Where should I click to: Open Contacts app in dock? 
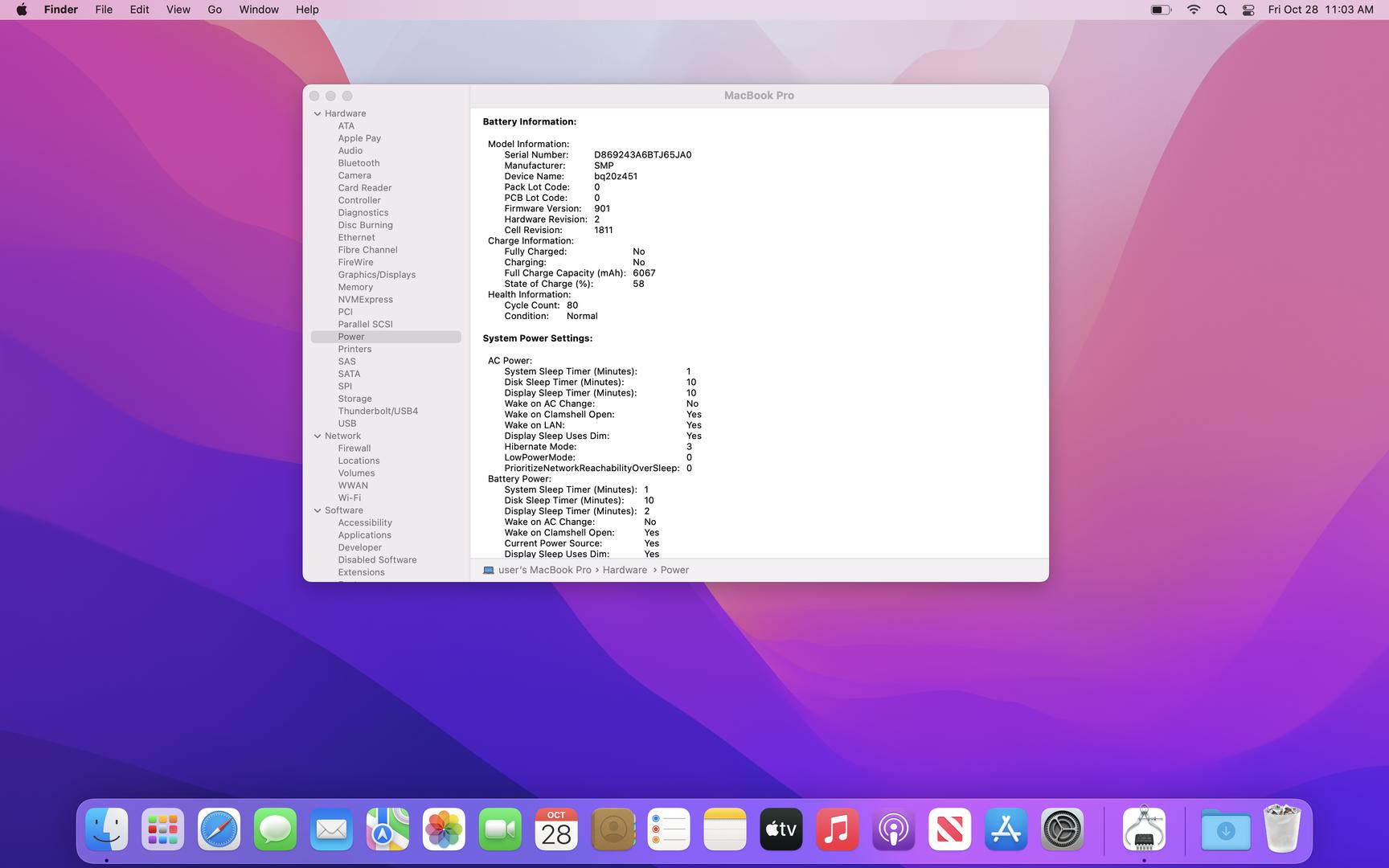tap(613, 829)
